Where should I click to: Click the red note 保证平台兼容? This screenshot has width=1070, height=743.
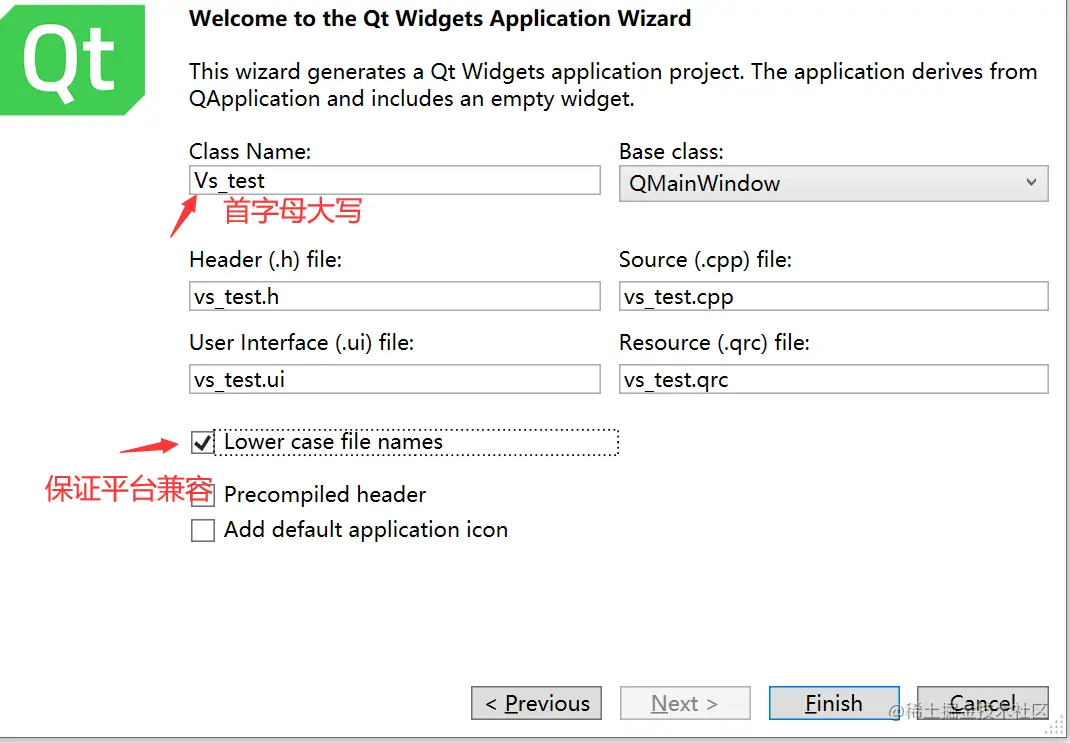pos(128,490)
